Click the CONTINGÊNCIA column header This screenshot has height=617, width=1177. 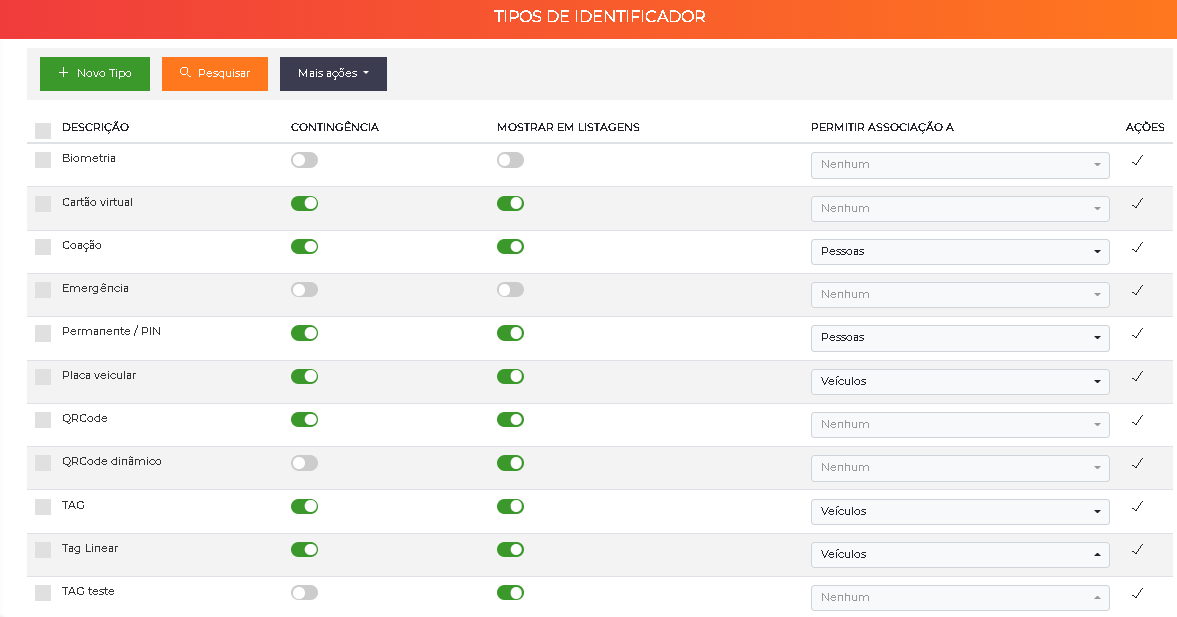[335, 127]
